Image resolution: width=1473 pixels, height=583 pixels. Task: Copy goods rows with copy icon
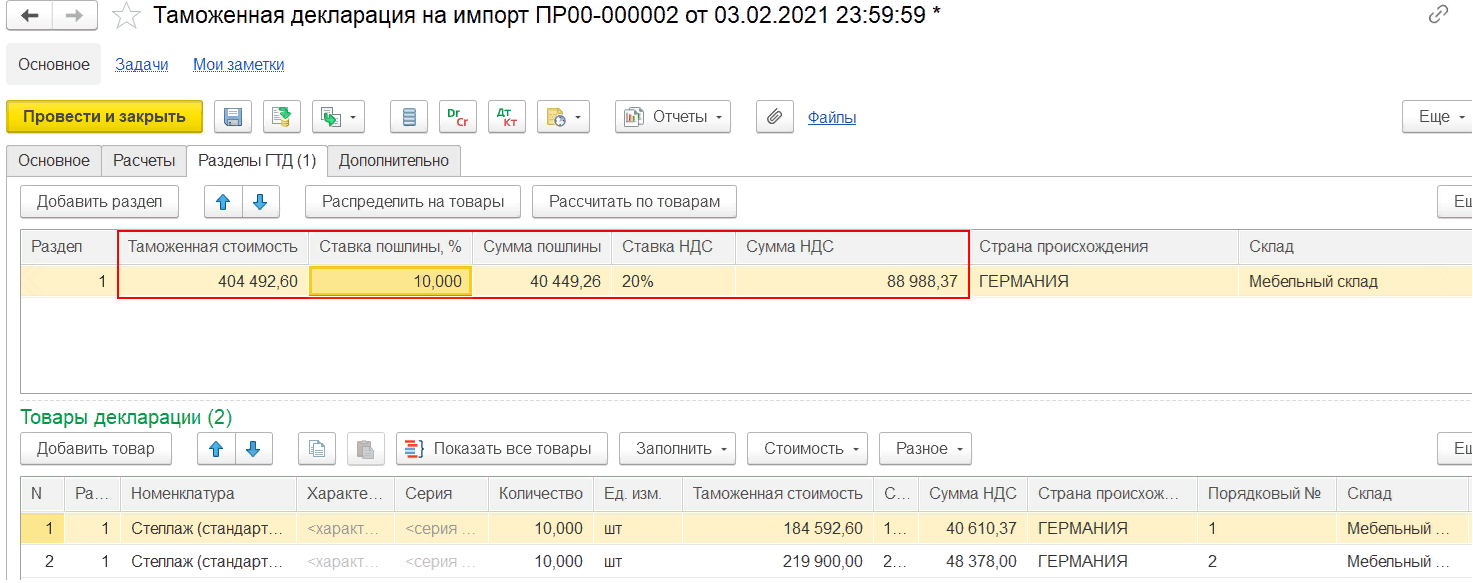[x=317, y=449]
